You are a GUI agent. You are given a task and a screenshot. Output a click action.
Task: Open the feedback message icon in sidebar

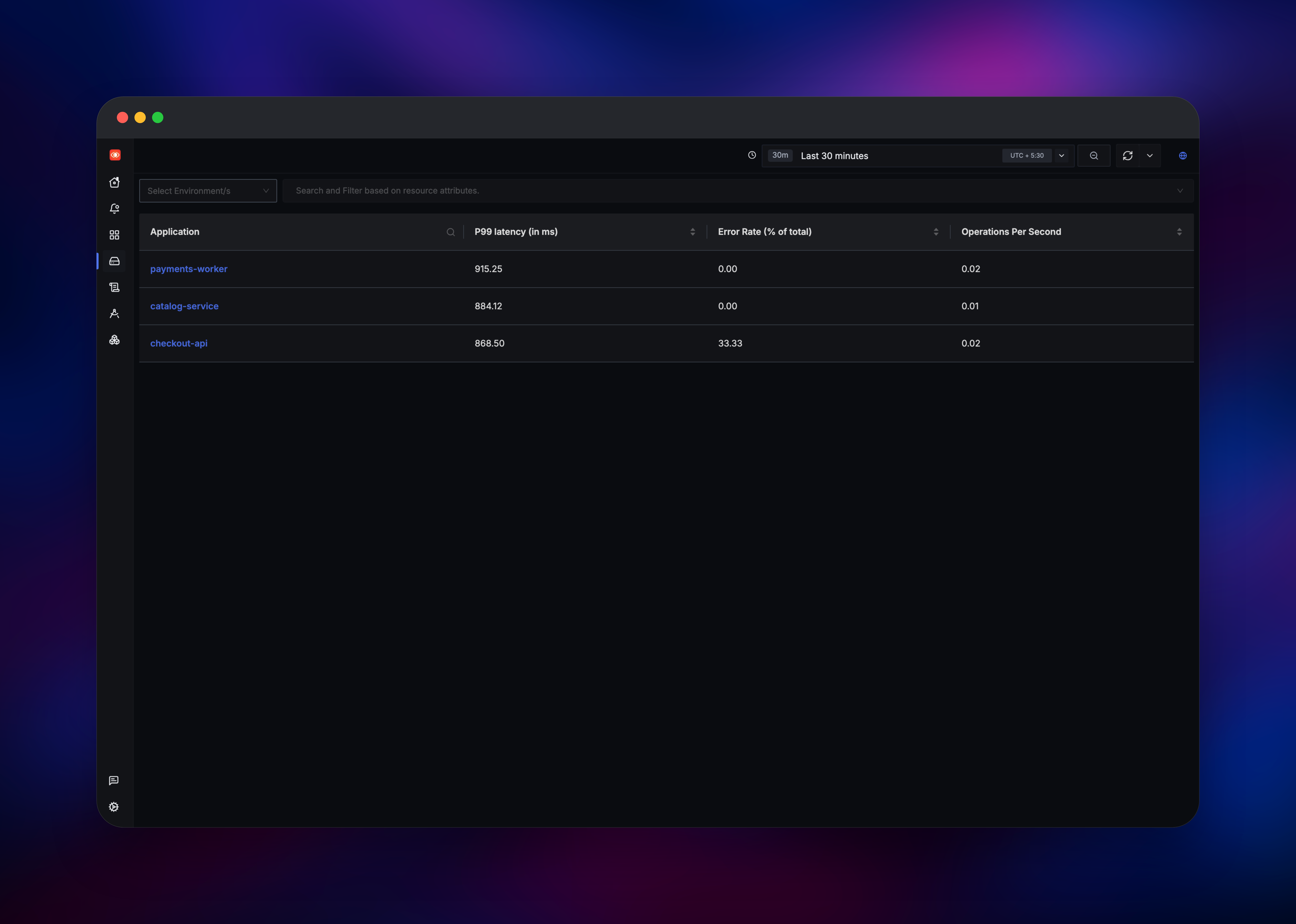point(114,781)
